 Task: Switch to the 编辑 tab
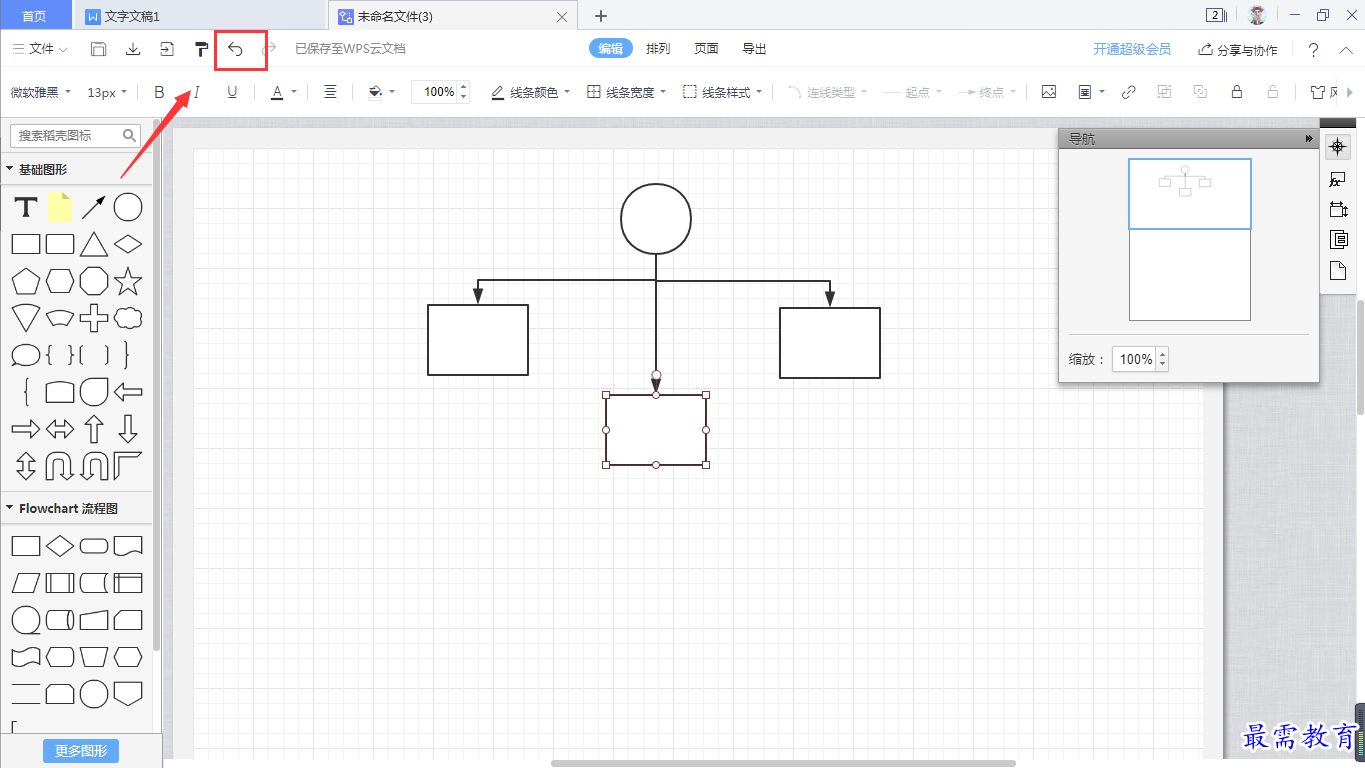[x=611, y=49]
